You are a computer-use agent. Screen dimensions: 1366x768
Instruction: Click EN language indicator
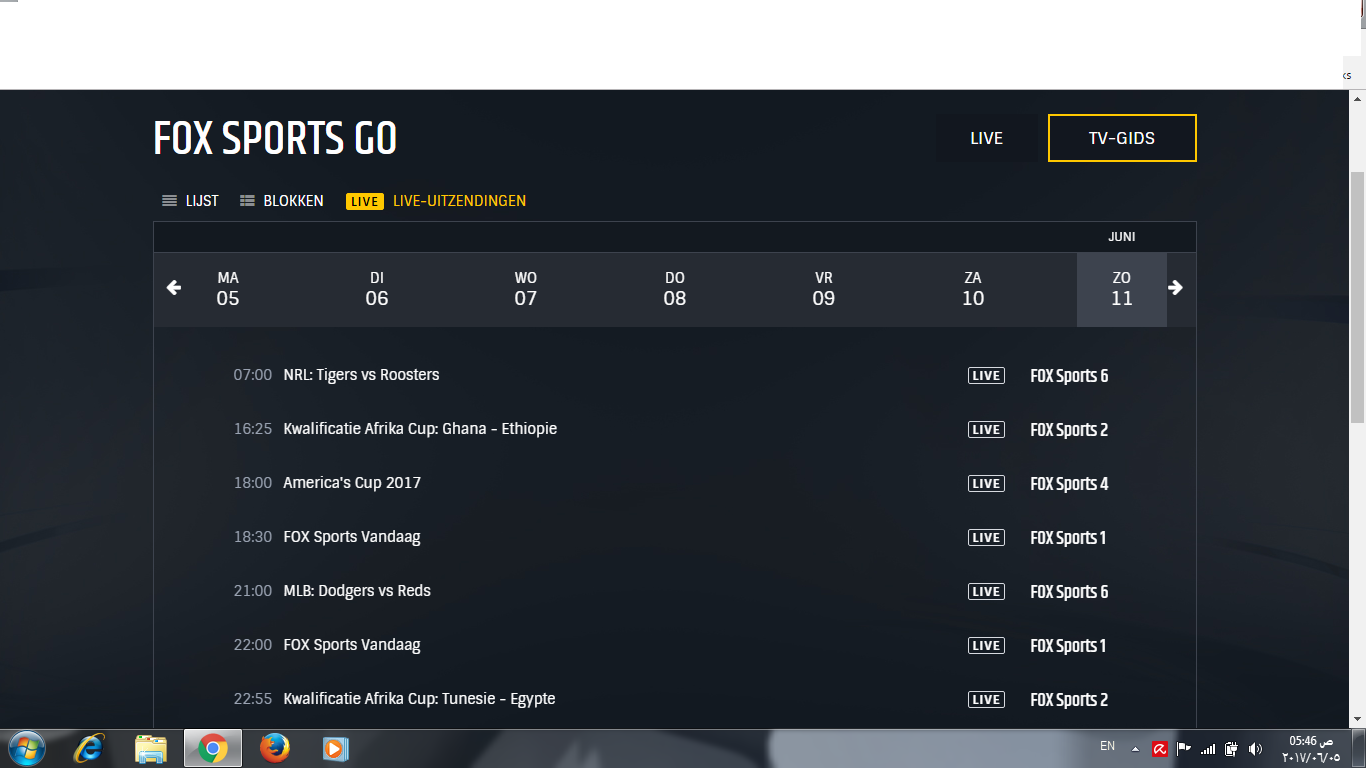(x=1107, y=746)
